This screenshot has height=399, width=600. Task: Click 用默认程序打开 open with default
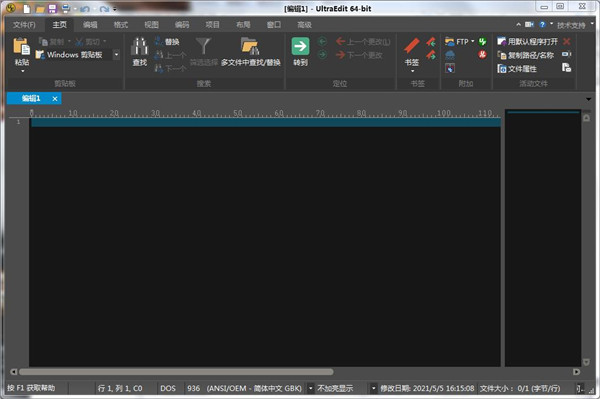click(x=527, y=42)
